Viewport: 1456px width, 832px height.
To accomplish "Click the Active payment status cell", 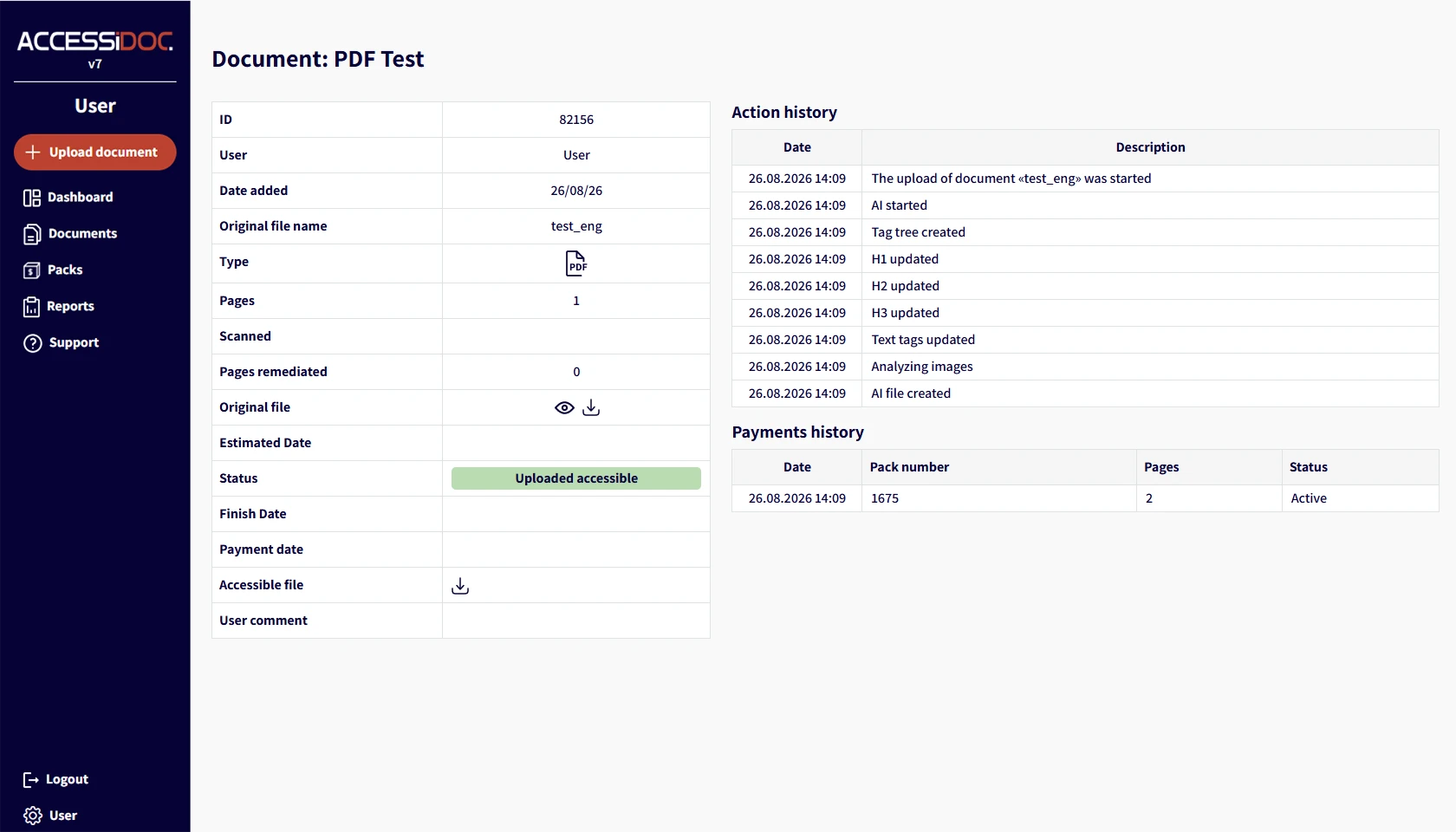I will [1361, 498].
